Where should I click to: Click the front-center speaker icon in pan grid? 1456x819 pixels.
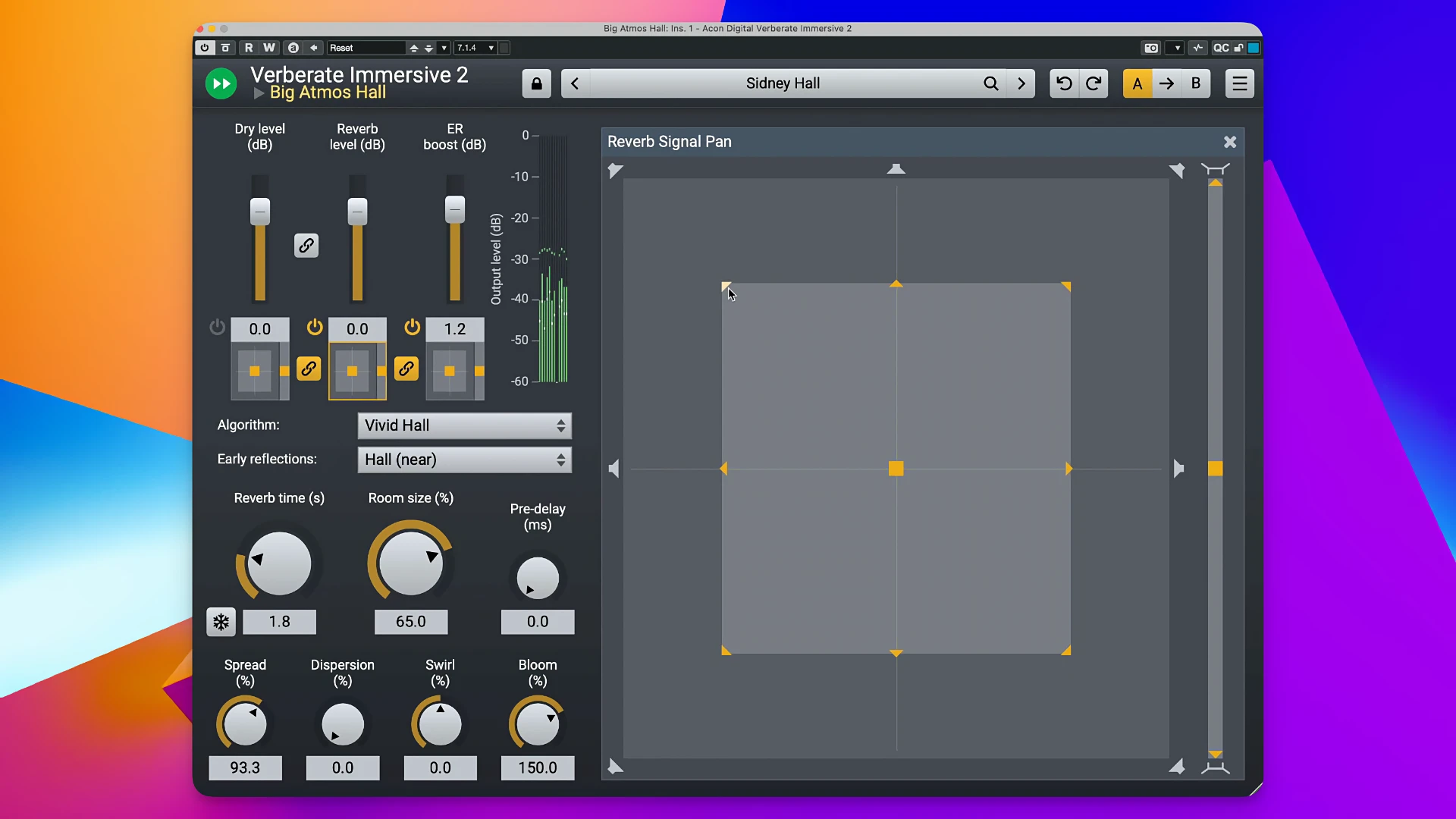pyautogui.click(x=896, y=168)
